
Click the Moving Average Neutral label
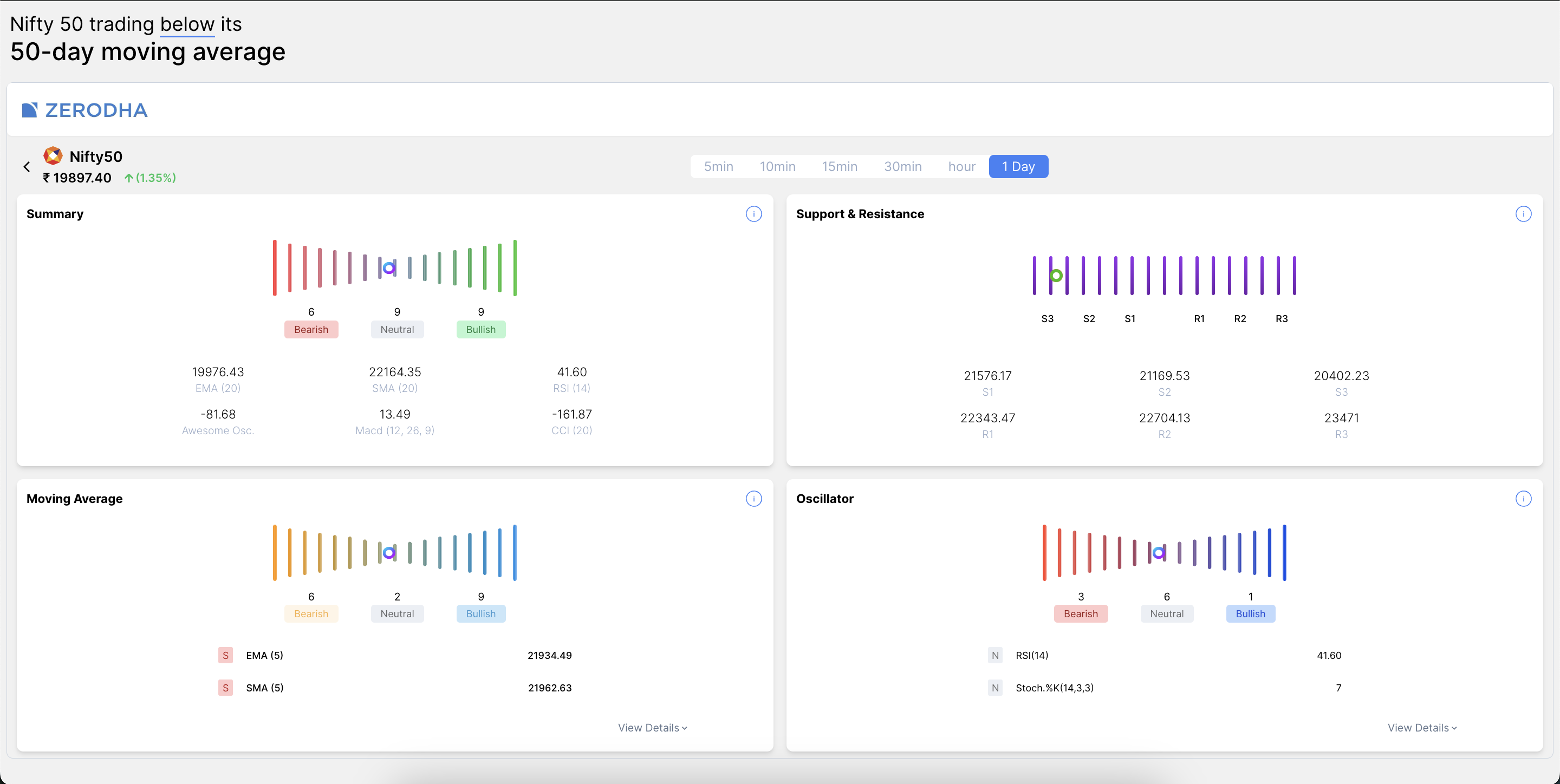pyautogui.click(x=397, y=614)
